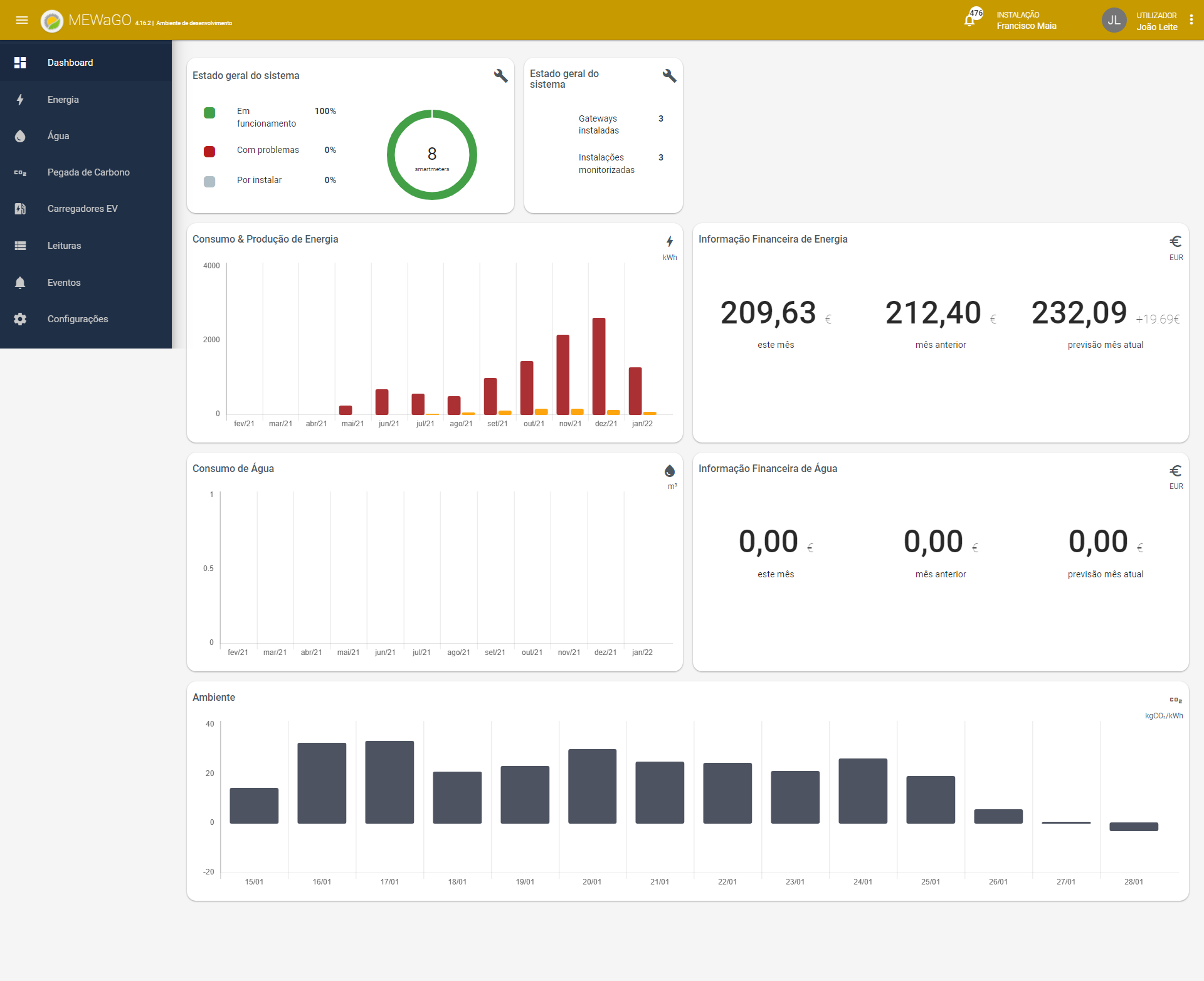
Task: Click the EUR euro icon on energy finance card
Action: coord(1176,241)
